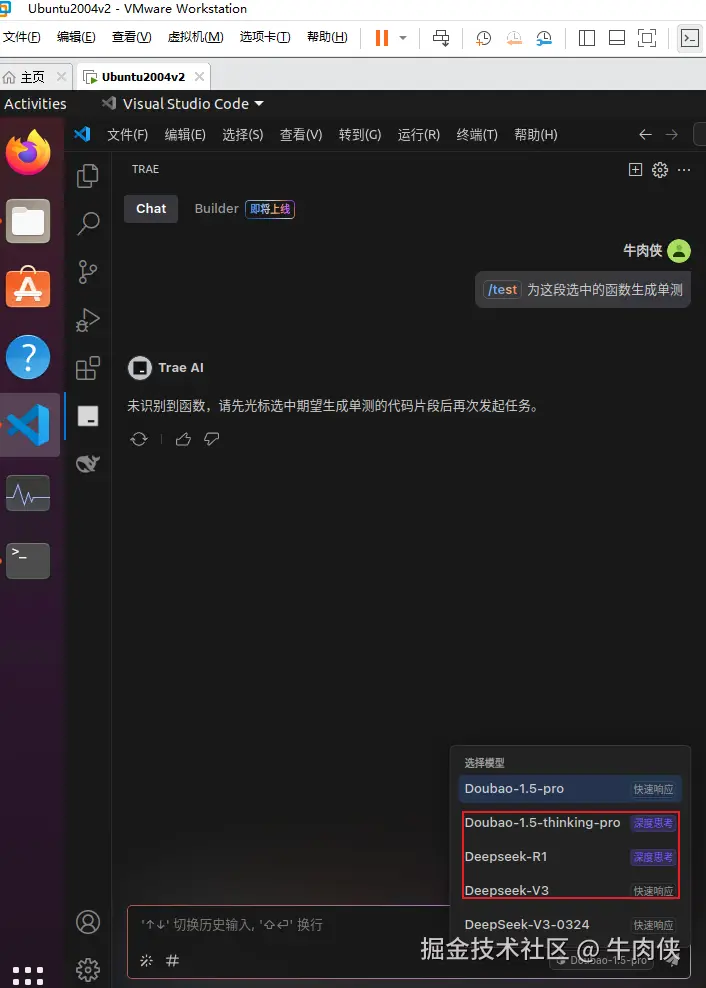
Task: Select the Deepseek-V3 model
Action: (x=570, y=891)
